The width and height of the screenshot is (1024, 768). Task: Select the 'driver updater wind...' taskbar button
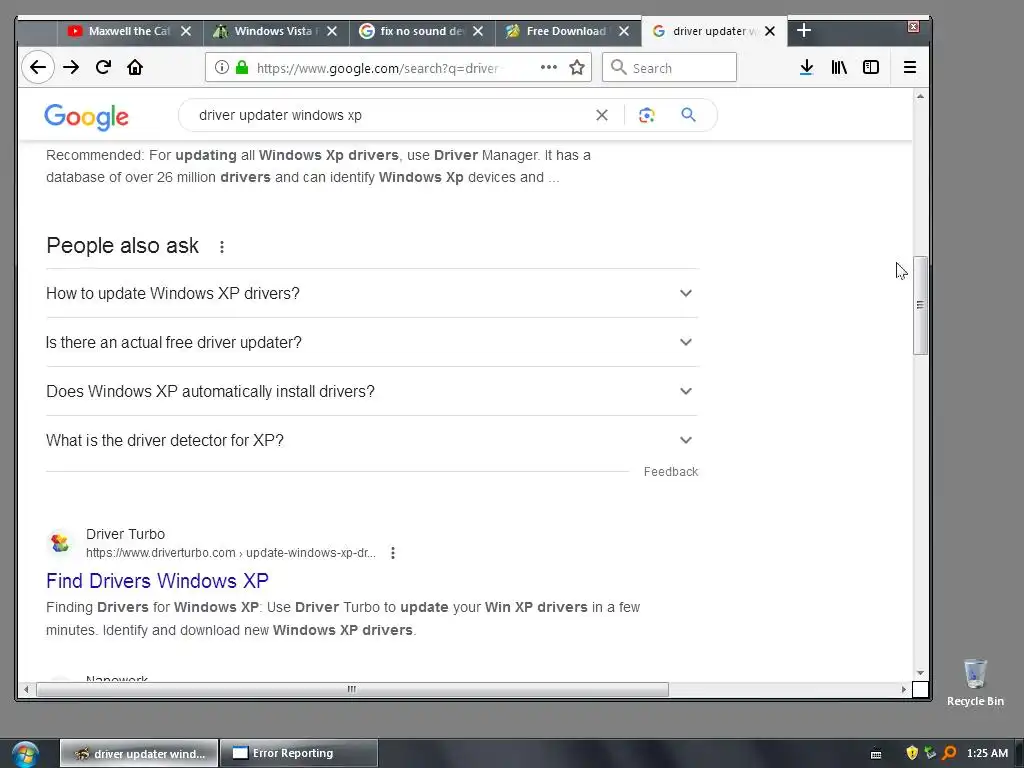click(140, 754)
